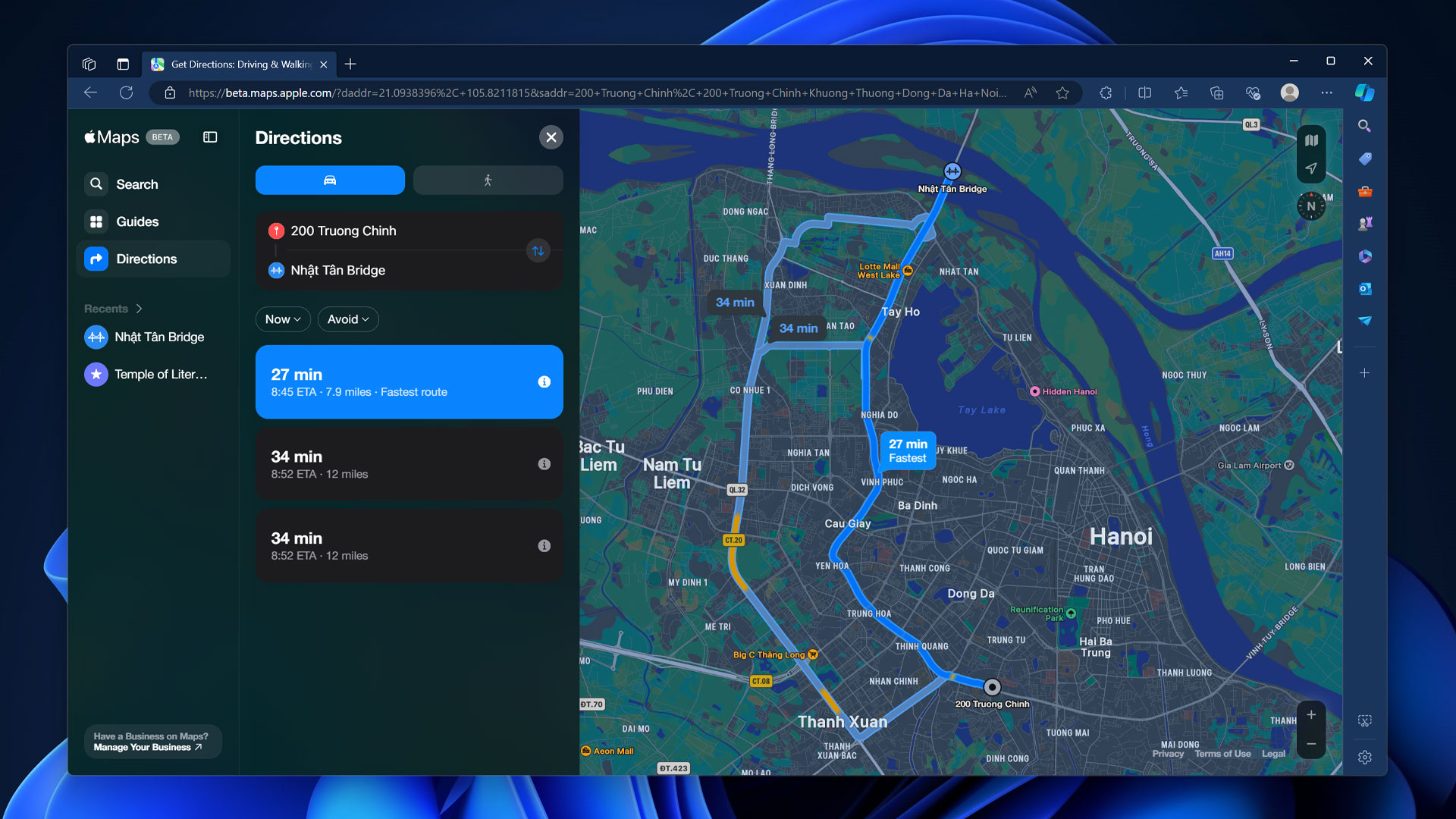Open a new browser tab
This screenshot has width=1456, height=819.
tap(350, 64)
